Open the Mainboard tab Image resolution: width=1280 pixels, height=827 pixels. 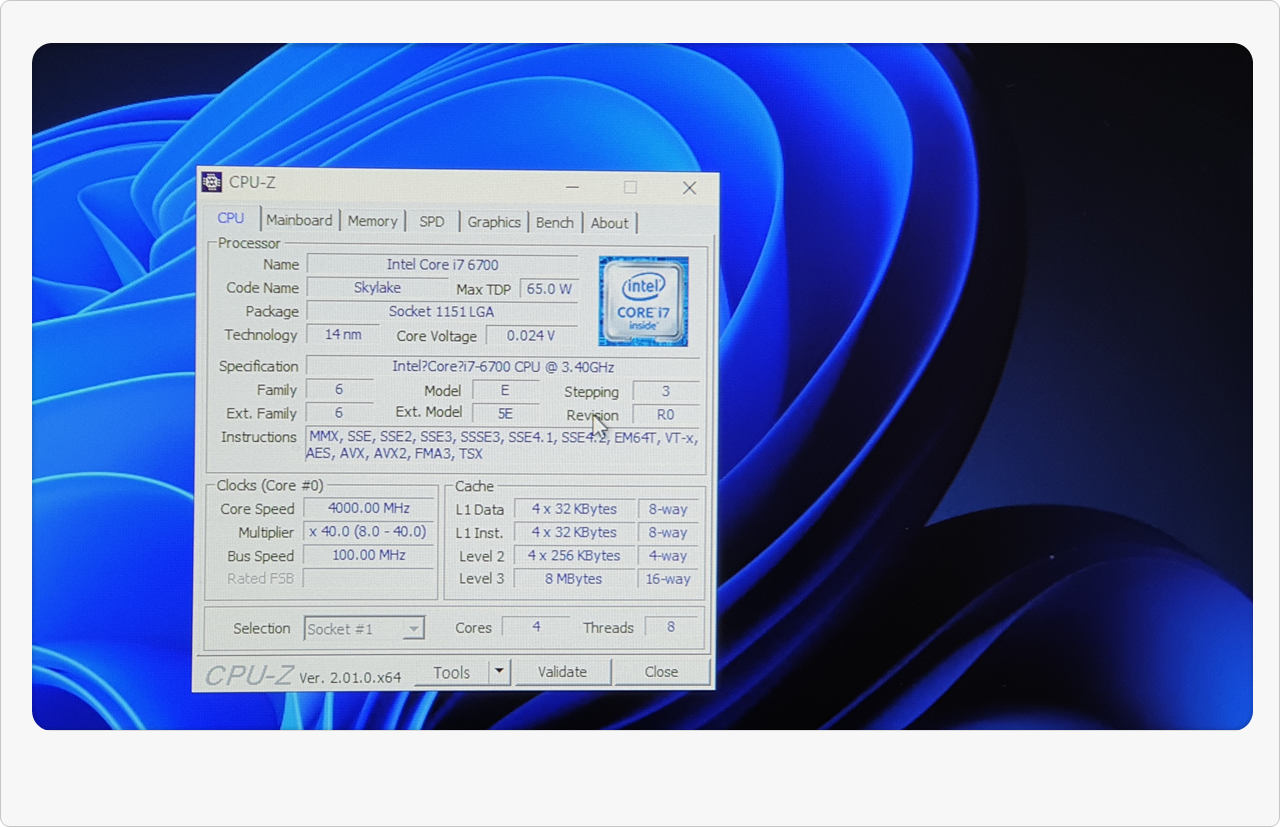pos(299,220)
